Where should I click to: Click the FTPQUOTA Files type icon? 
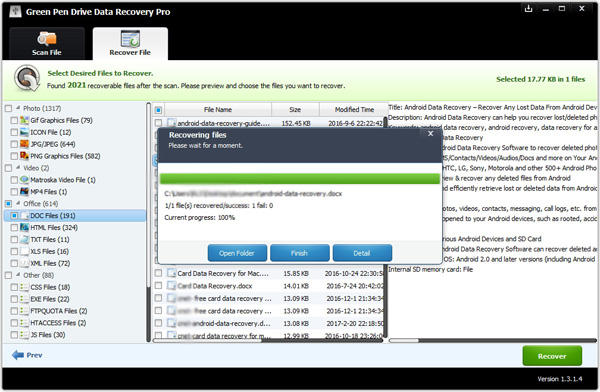(24, 311)
